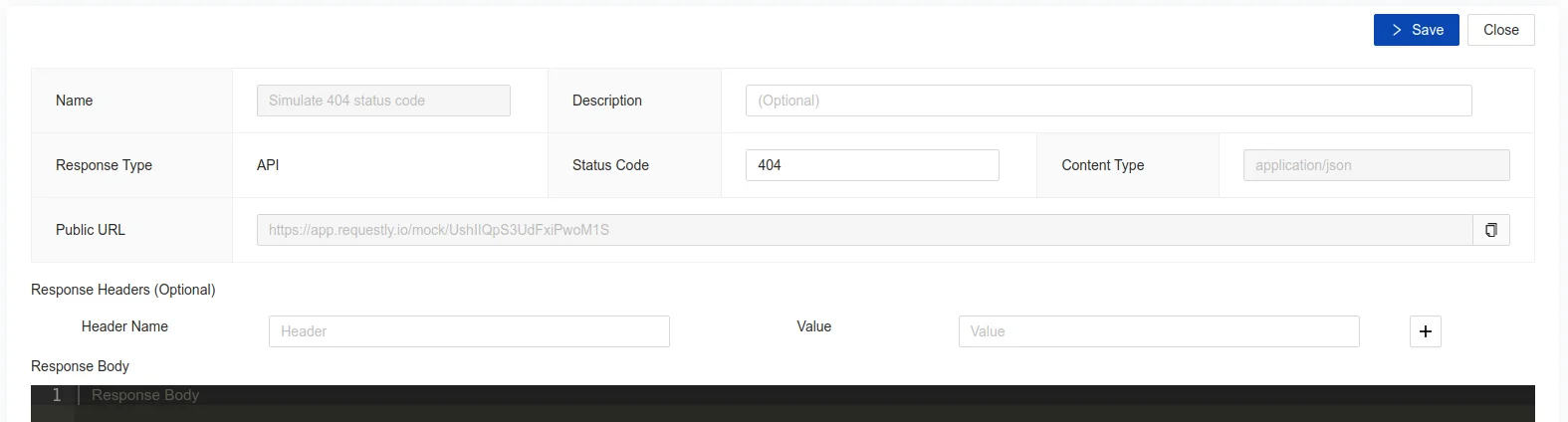Click the 'API' response type text
This screenshot has width=1568, height=422.
pos(268,165)
